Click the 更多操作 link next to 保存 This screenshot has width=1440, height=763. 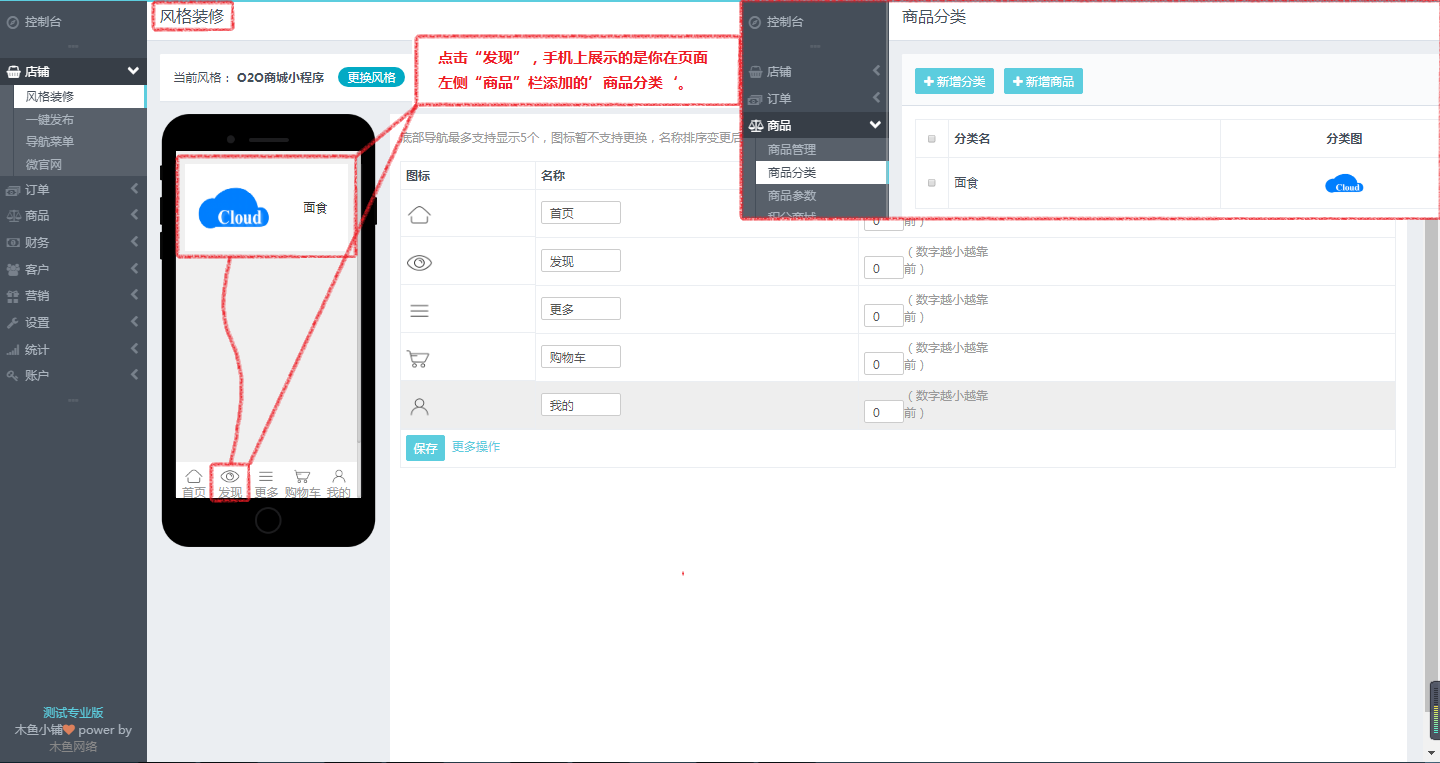477,448
